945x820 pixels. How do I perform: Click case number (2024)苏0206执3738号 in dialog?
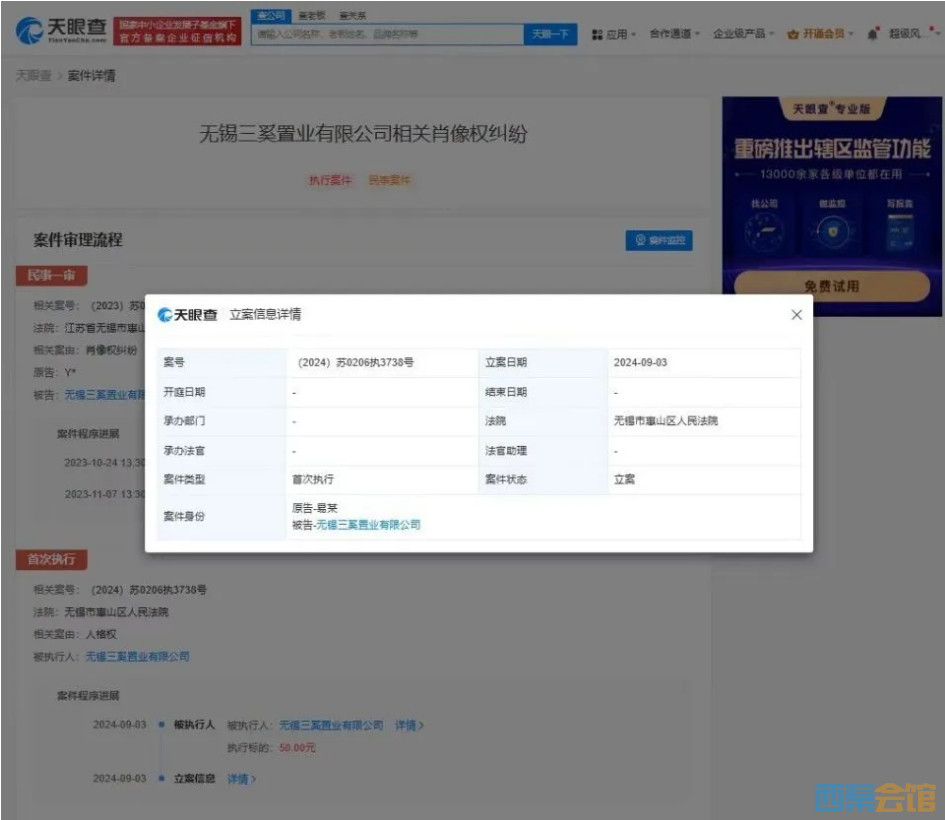coord(356,363)
